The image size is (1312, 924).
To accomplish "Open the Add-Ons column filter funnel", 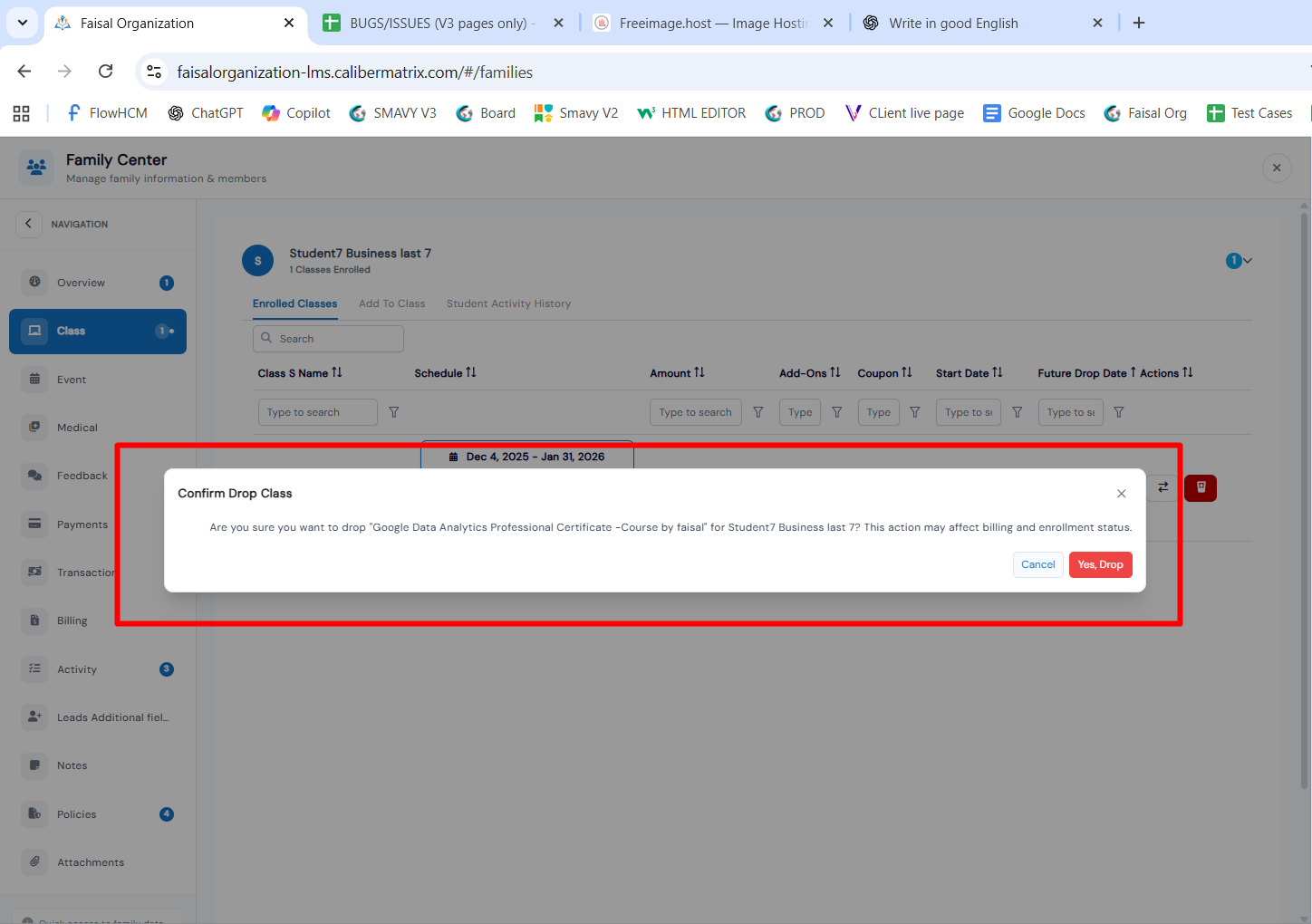I will [837, 412].
